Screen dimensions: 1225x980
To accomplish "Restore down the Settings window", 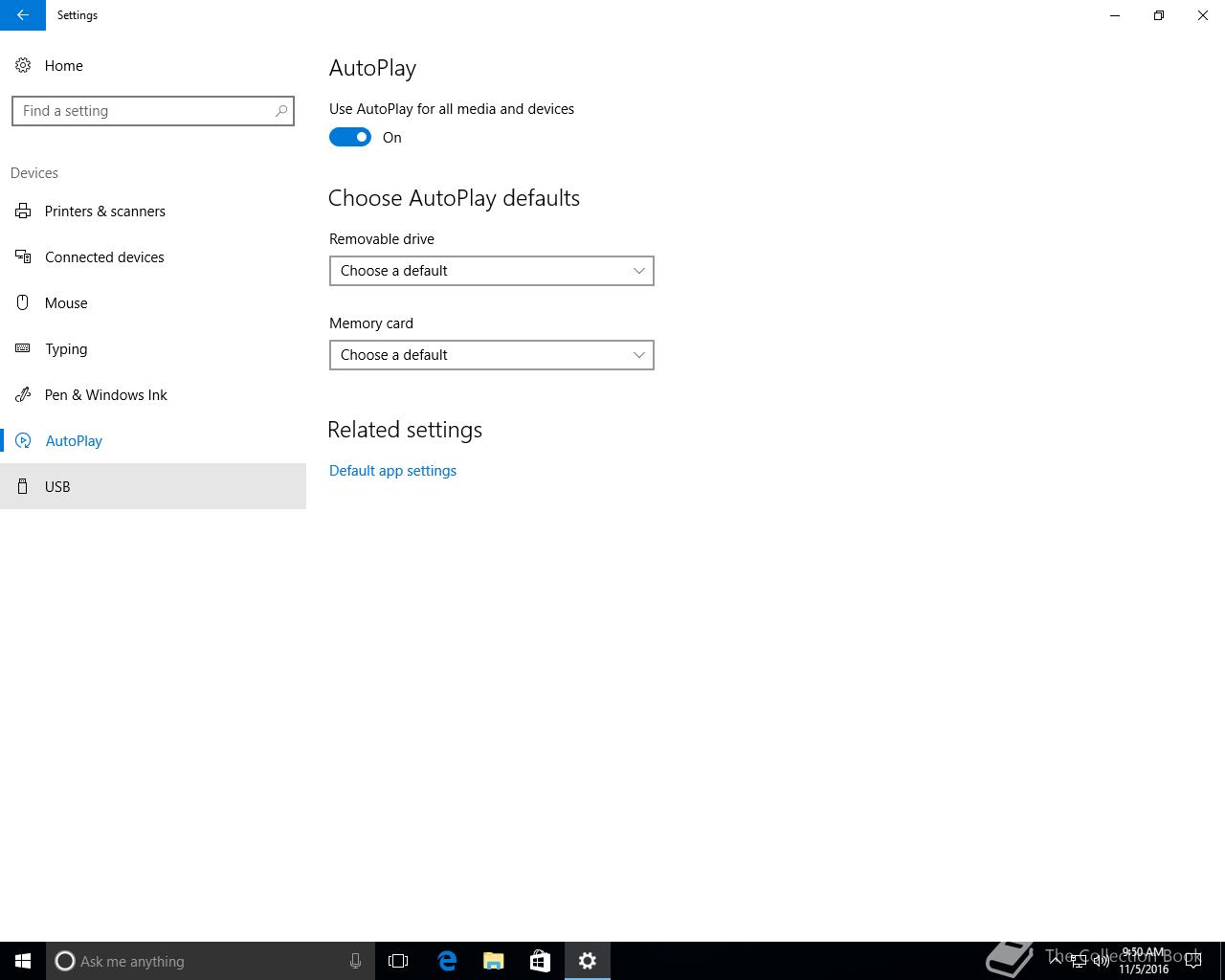I will tap(1159, 15).
